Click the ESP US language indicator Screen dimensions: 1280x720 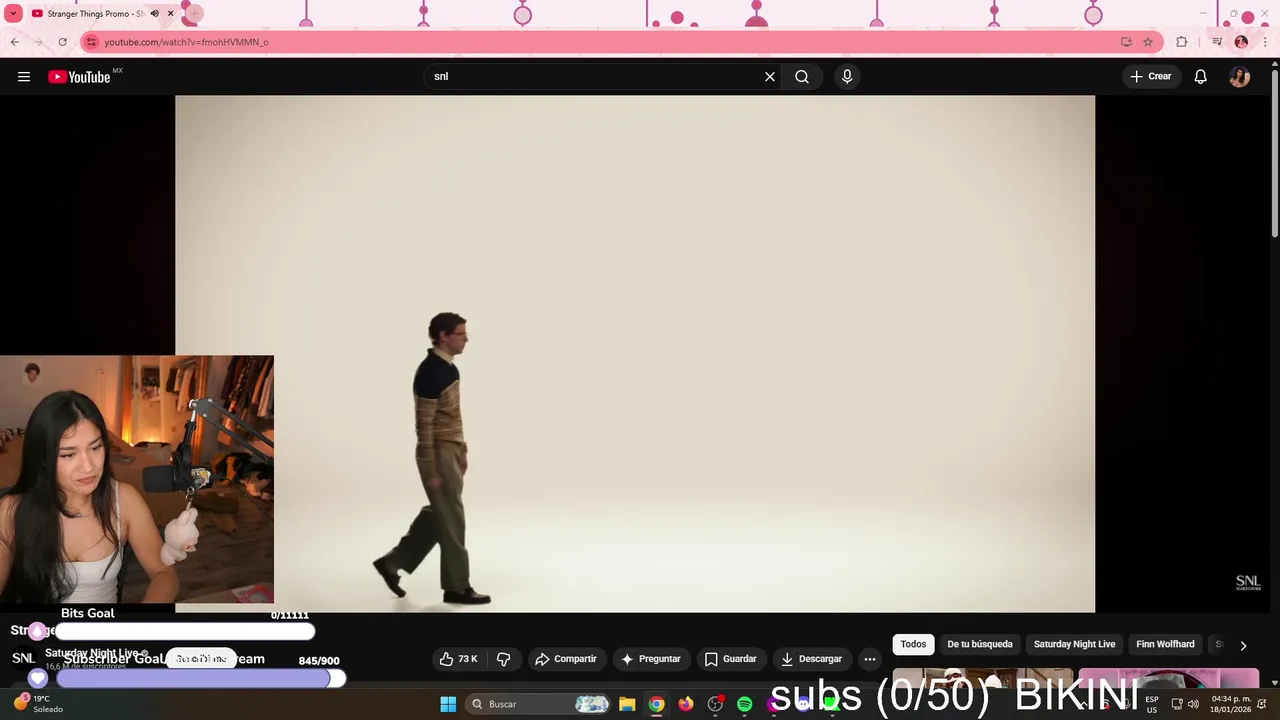1152,704
